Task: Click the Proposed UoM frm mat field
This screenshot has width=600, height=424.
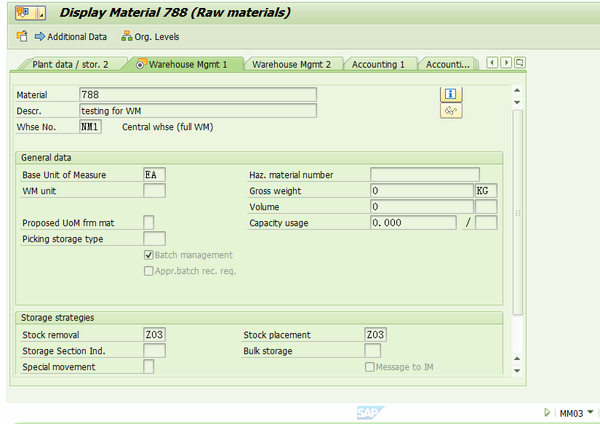Action: (148, 222)
